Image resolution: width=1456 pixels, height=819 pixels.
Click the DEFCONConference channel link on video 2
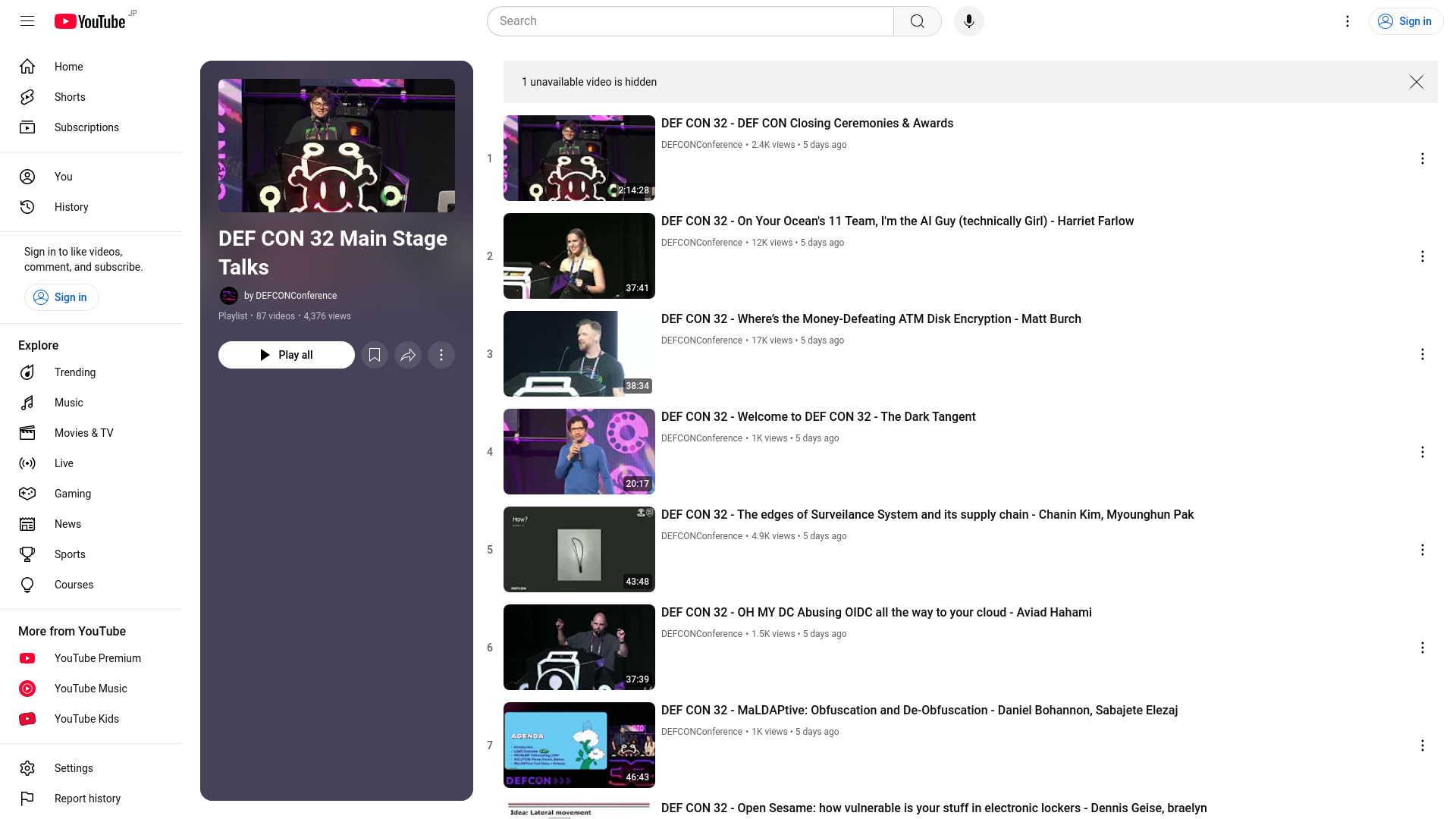pyautogui.click(x=701, y=242)
